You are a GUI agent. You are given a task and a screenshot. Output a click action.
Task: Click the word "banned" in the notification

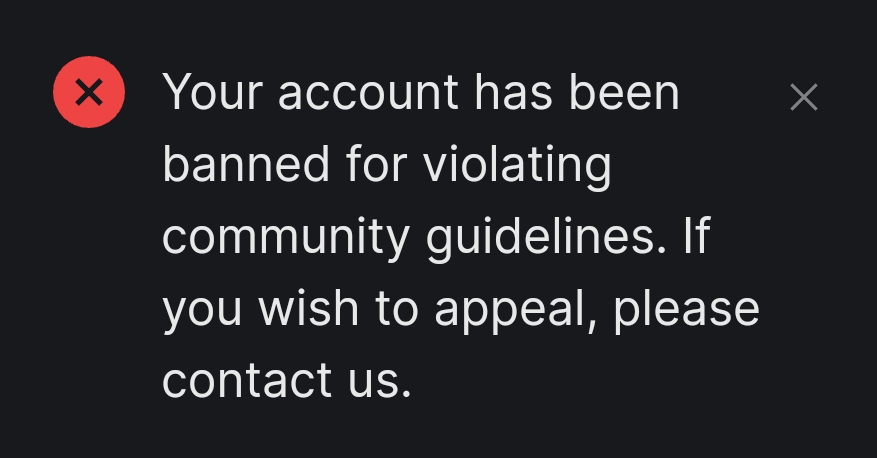click(246, 163)
